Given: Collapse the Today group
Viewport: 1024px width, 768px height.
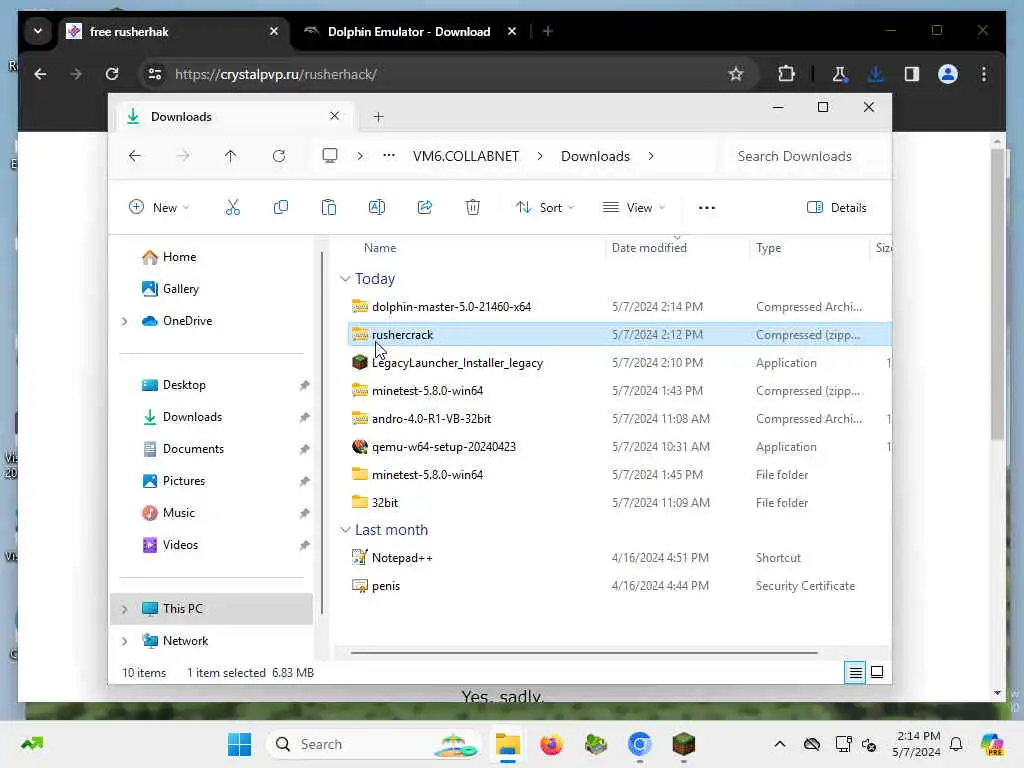Looking at the screenshot, I should [345, 279].
